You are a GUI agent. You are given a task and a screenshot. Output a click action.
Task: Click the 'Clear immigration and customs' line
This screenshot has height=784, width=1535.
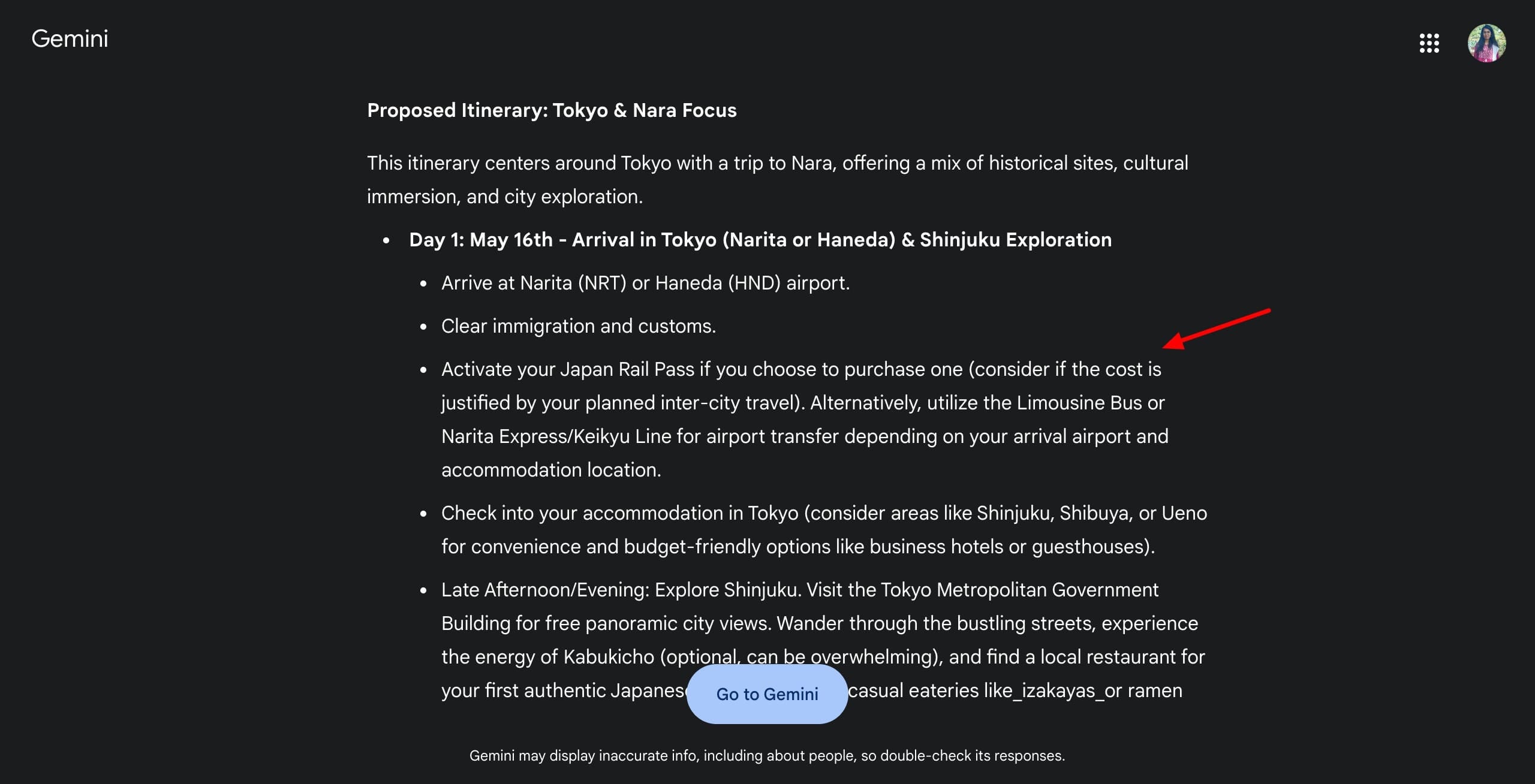578,326
